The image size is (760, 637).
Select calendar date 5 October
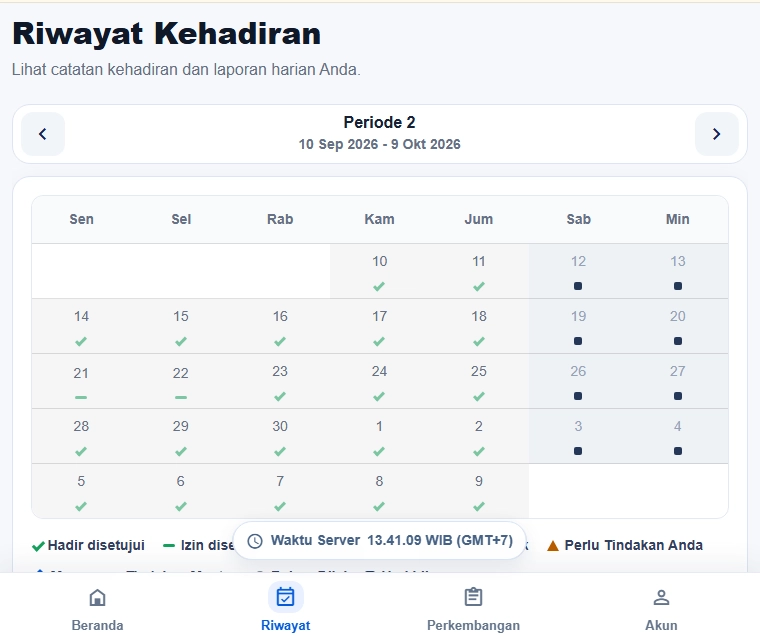coord(81,491)
